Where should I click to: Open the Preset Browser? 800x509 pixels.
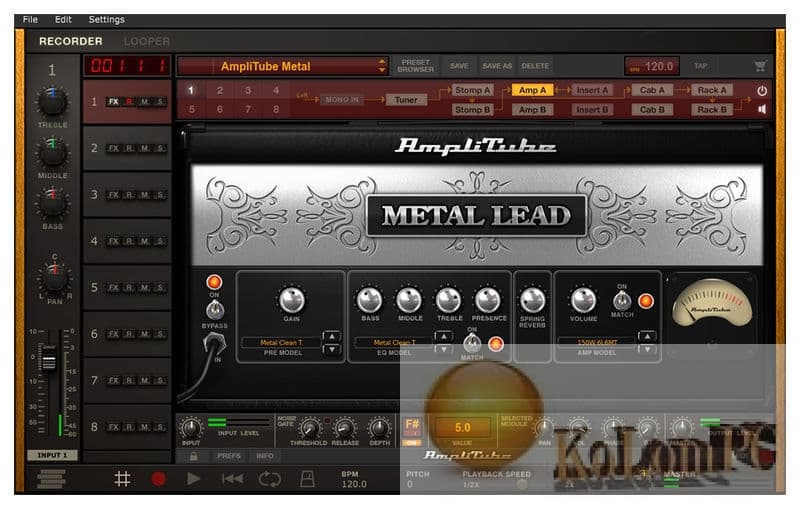coord(415,66)
